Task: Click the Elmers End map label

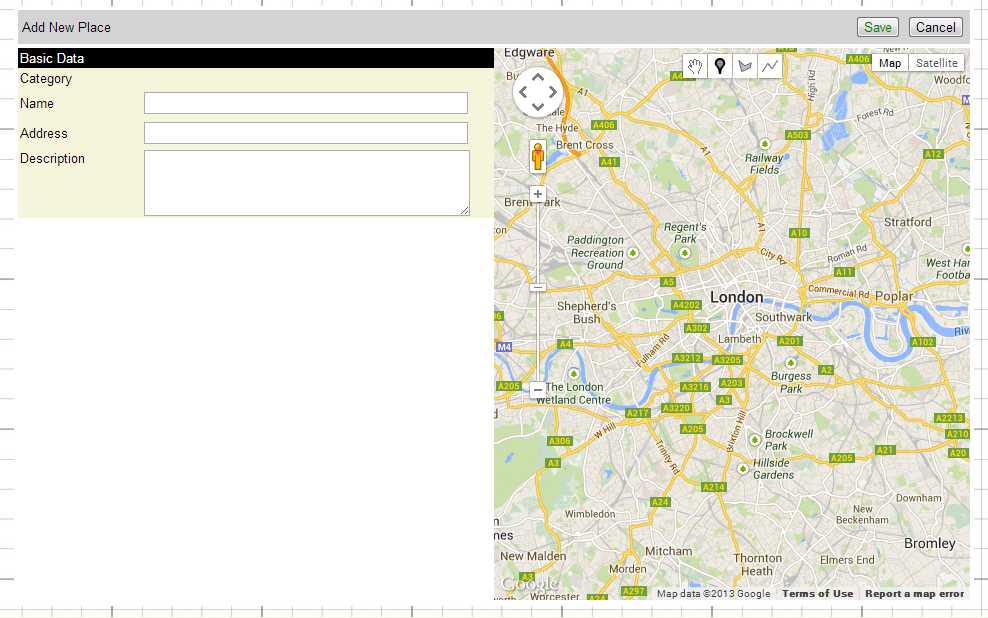Action: pos(847,559)
